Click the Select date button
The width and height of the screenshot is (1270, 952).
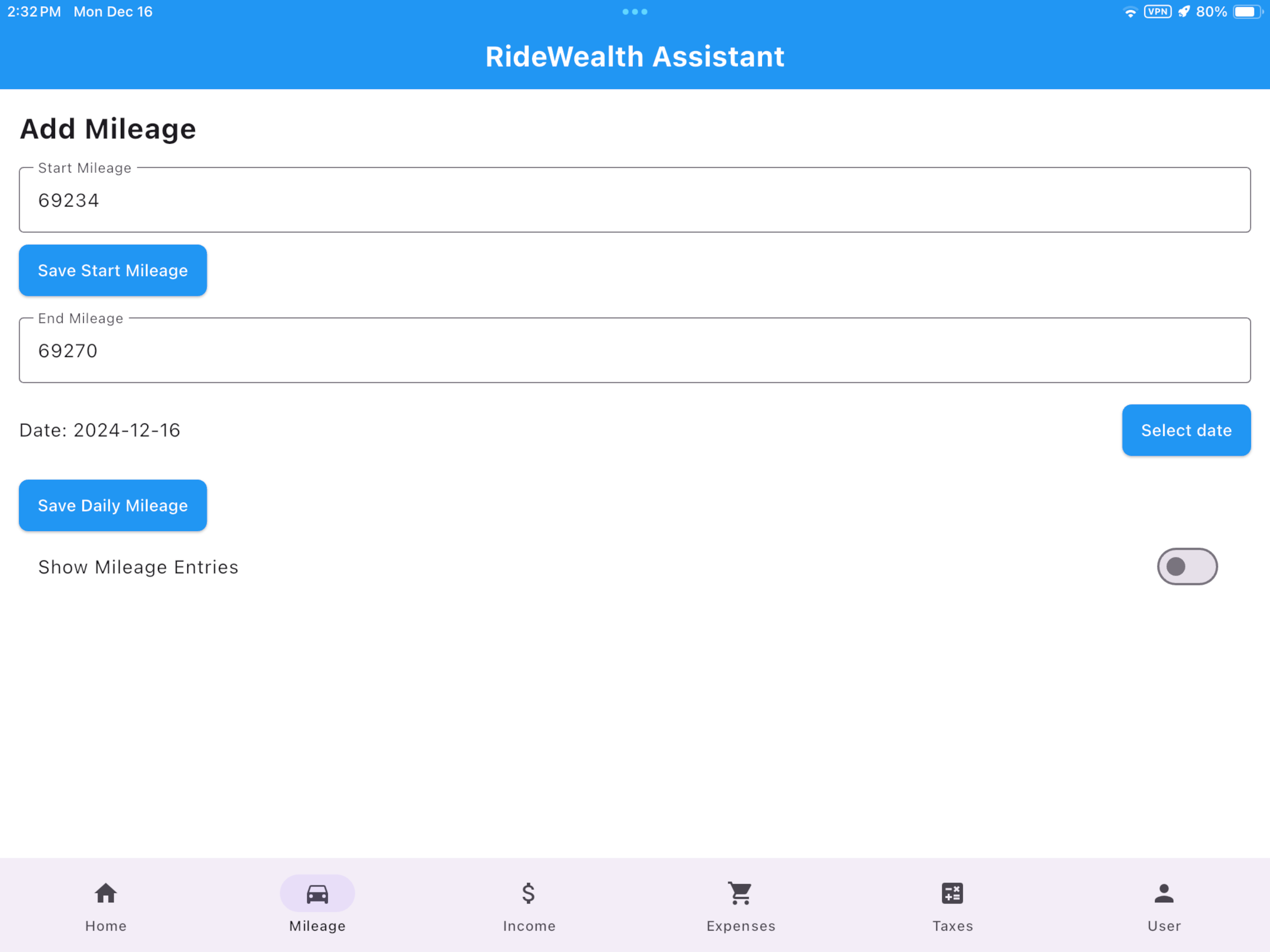click(1186, 430)
